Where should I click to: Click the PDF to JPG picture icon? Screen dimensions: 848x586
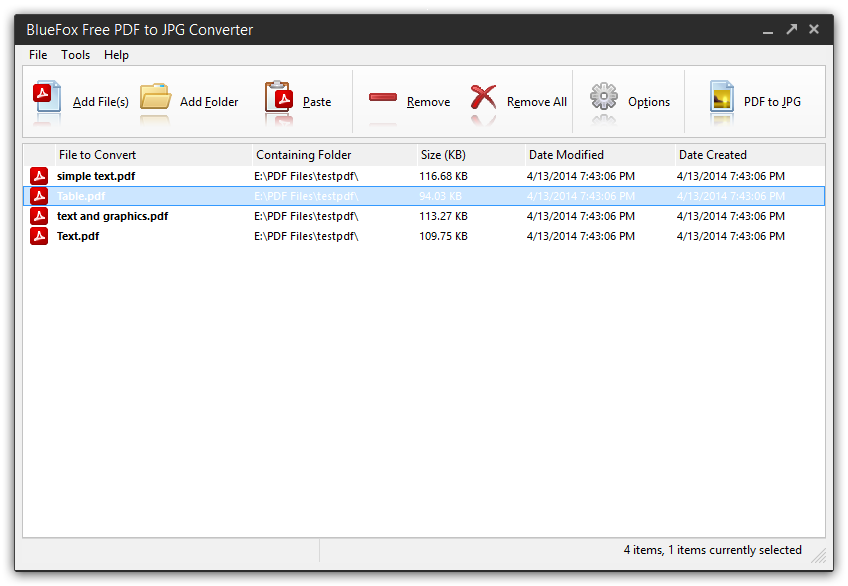[x=722, y=97]
